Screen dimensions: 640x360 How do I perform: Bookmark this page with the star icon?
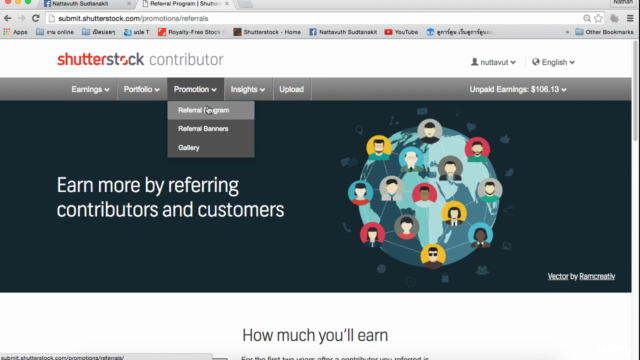598,18
